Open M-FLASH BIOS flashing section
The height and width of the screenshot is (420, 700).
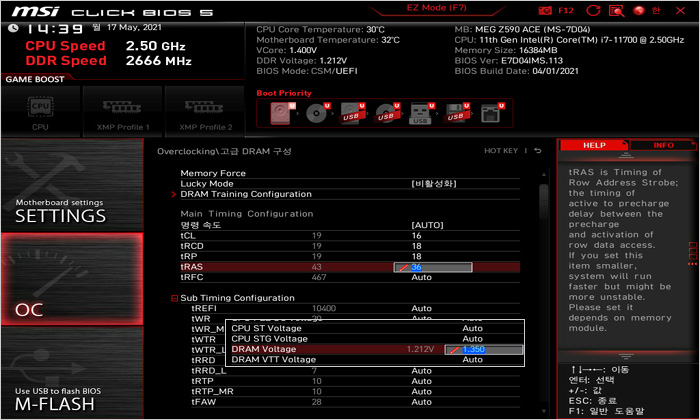click(72, 372)
